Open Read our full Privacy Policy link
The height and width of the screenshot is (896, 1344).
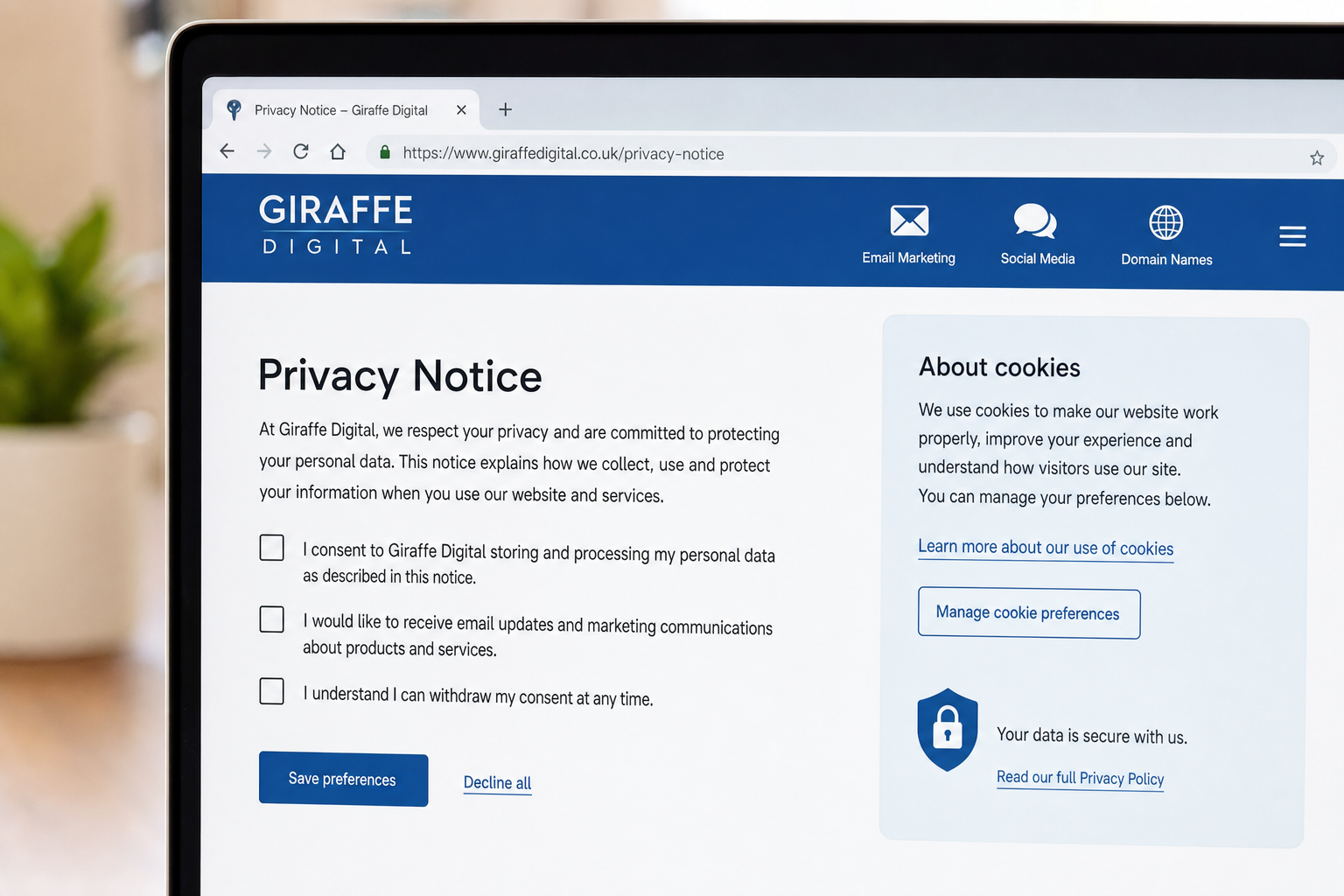tap(1080, 778)
